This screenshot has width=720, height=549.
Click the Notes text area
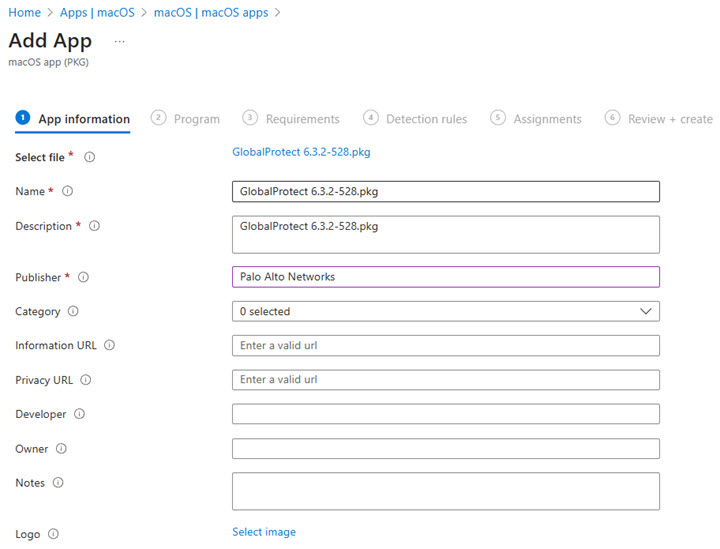pos(445,491)
